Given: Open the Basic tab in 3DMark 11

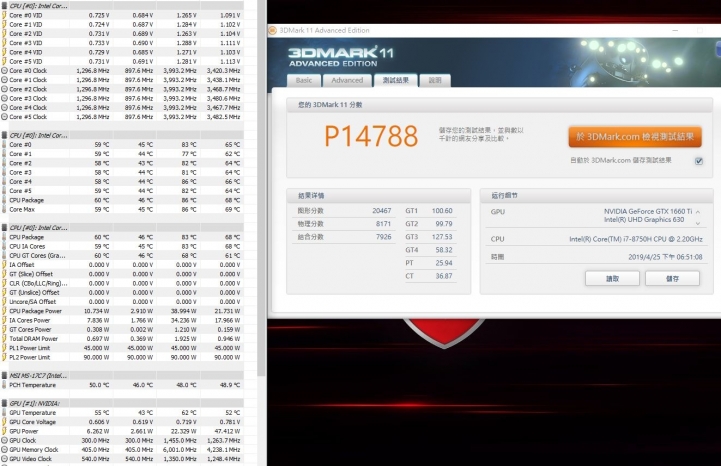Looking at the screenshot, I should [x=303, y=81].
